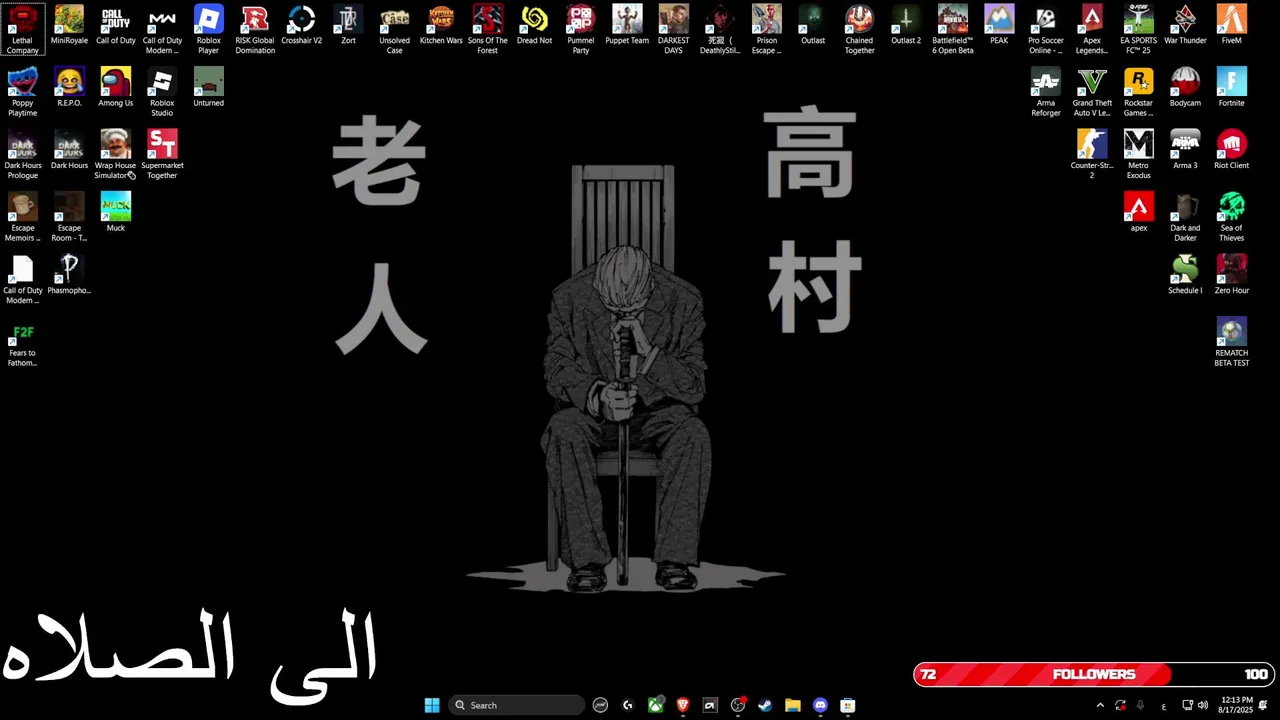
Task: Click Dark Hours Prologue shortcut
Action: tap(22, 155)
